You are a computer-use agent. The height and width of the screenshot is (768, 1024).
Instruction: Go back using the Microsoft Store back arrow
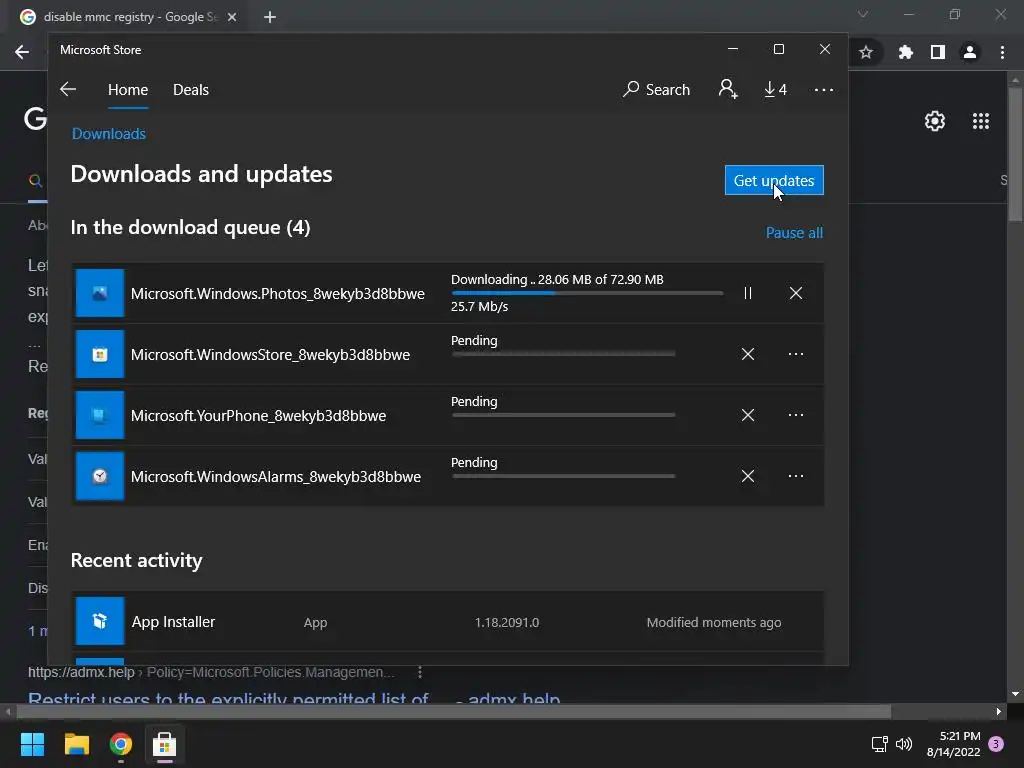(68, 89)
